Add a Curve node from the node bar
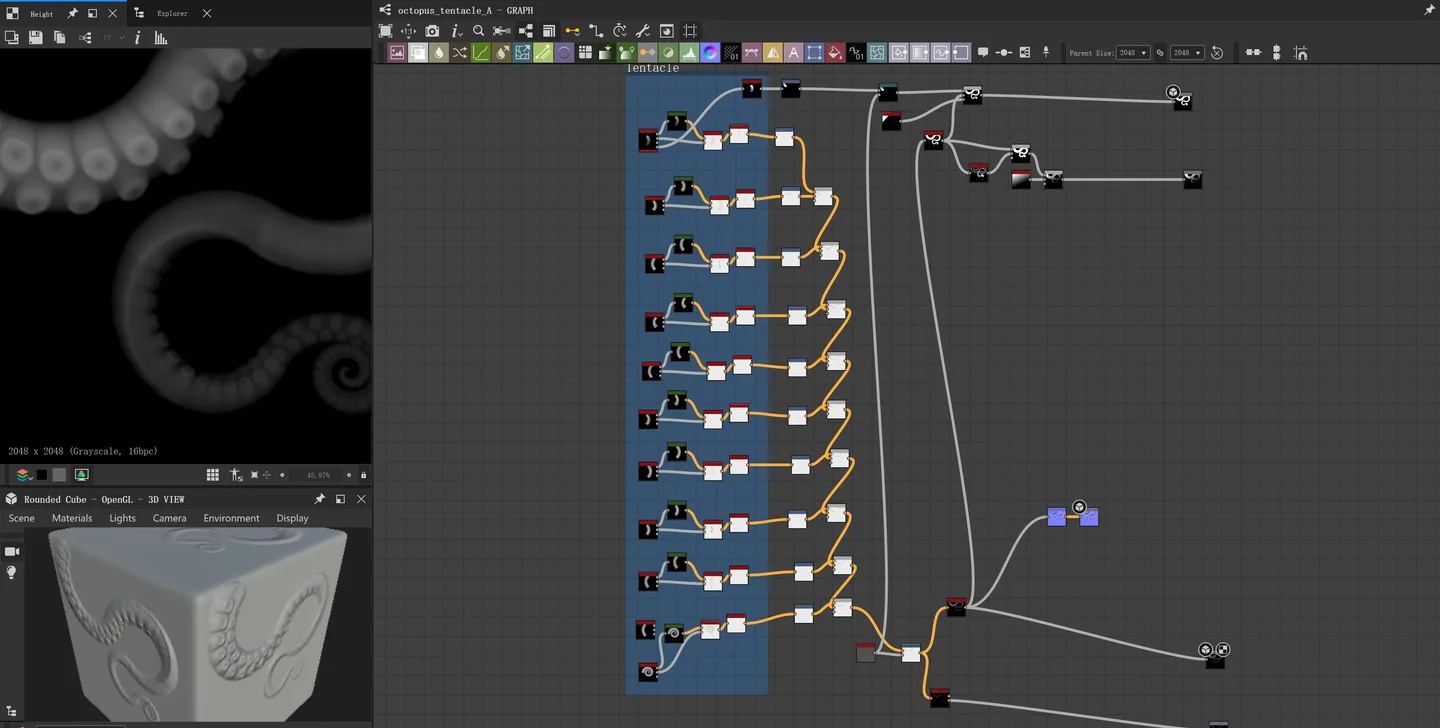This screenshot has width=1440, height=728. coord(481,53)
